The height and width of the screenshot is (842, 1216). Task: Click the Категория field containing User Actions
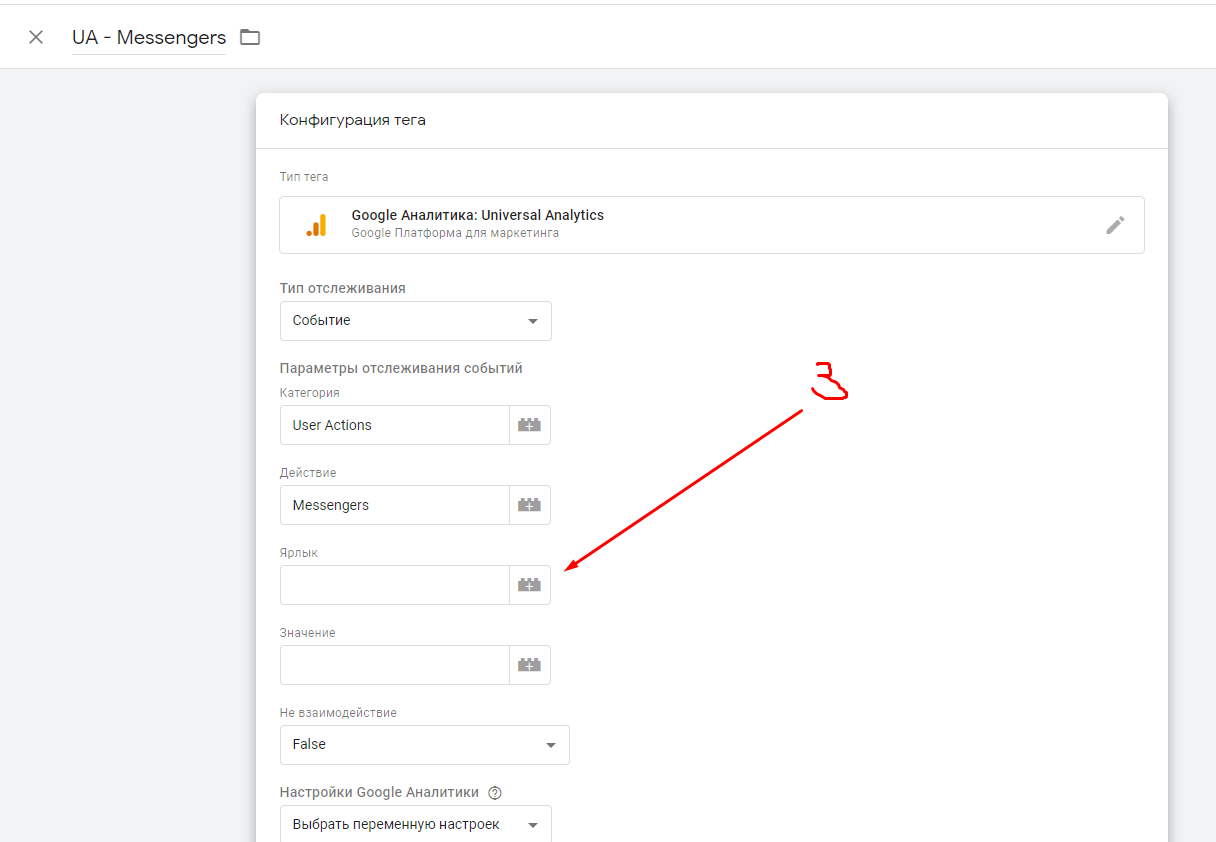point(395,425)
